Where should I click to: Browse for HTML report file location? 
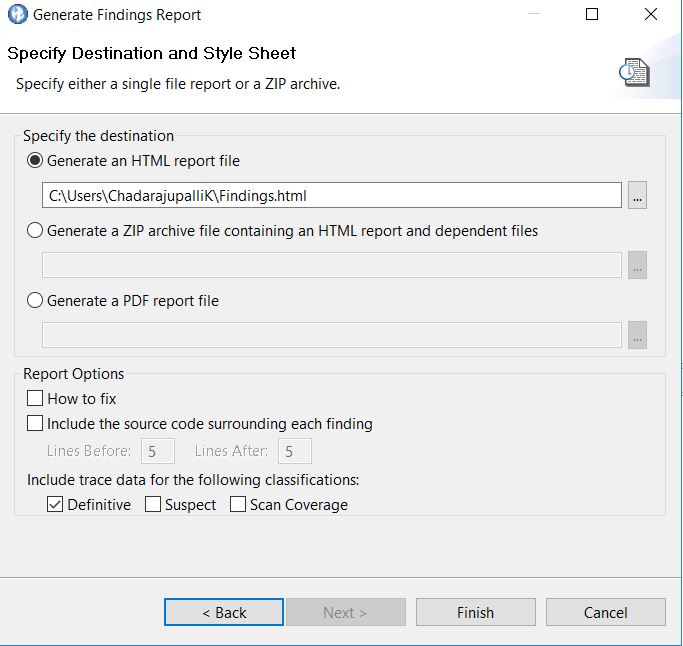[x=638, y=196]
